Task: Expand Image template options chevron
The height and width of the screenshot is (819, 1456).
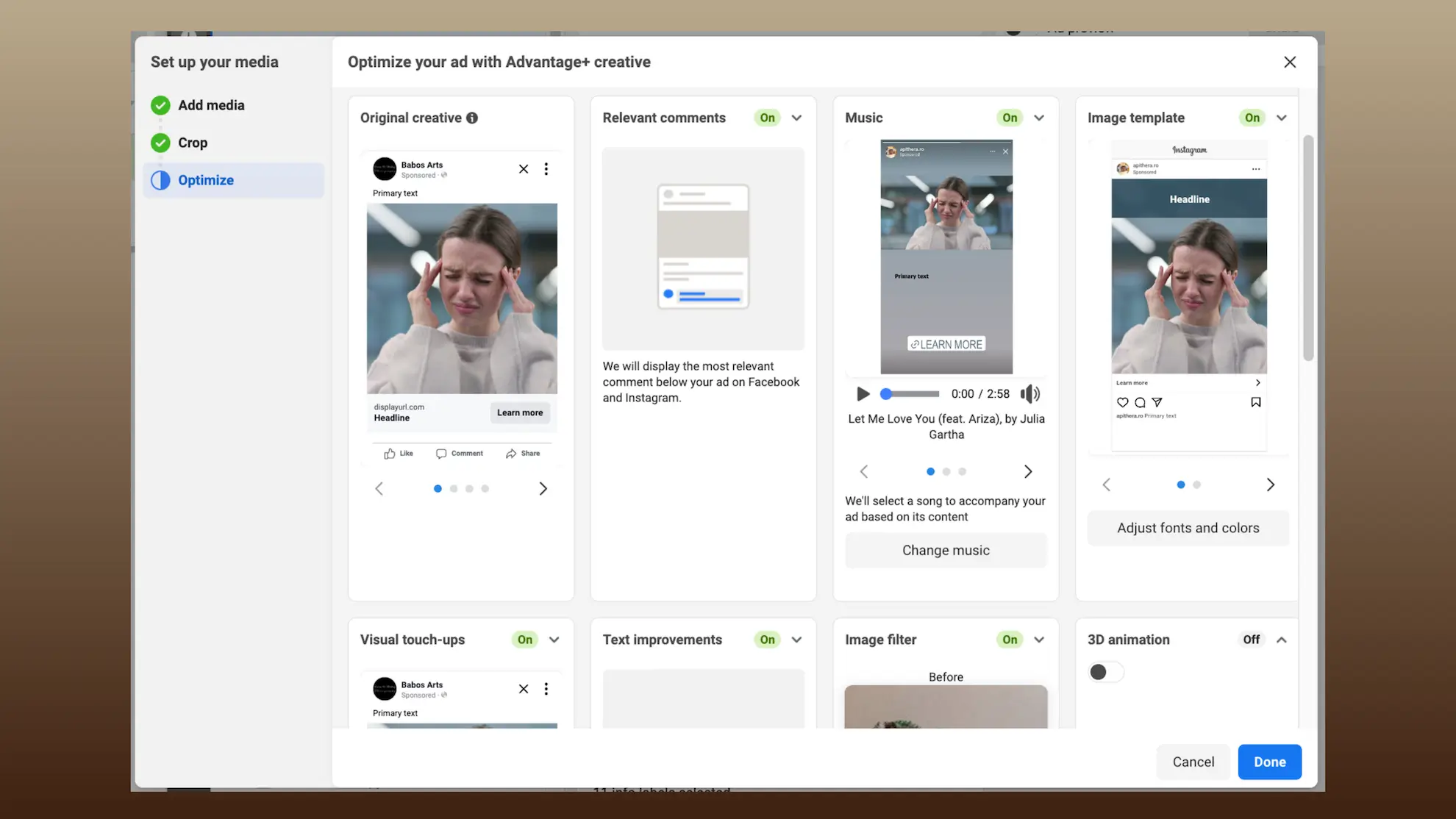Action: 1282,118
